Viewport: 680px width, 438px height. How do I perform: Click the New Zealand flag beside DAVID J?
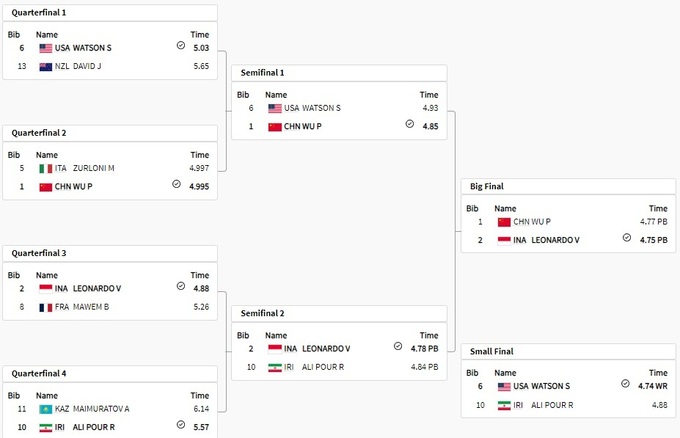45,66
